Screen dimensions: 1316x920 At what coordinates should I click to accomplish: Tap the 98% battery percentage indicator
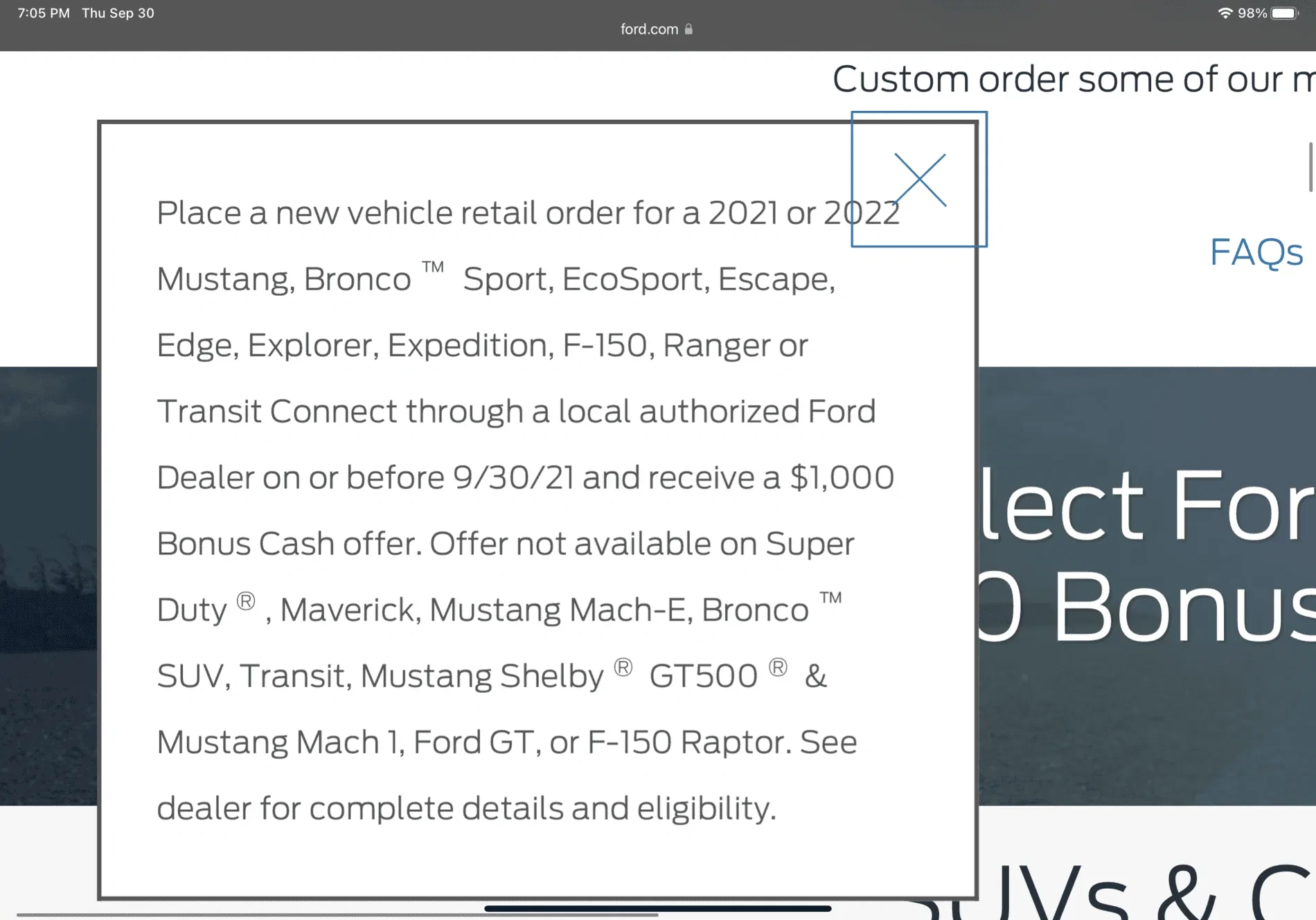click(1251, 12)
